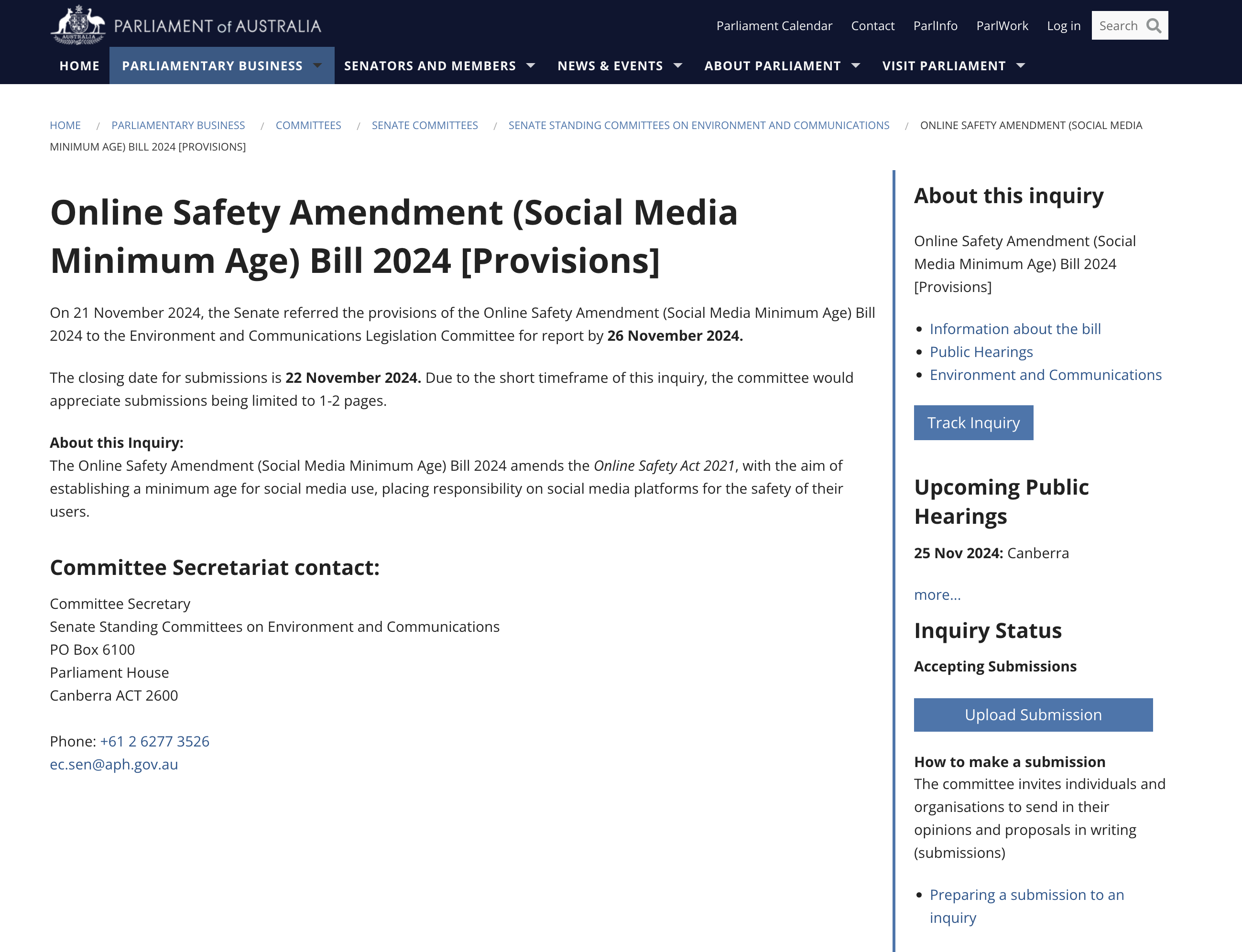Expand the About Parliament dropdown arrow
This screenshot has width=1242, height=952.
(x=856, y=66)
